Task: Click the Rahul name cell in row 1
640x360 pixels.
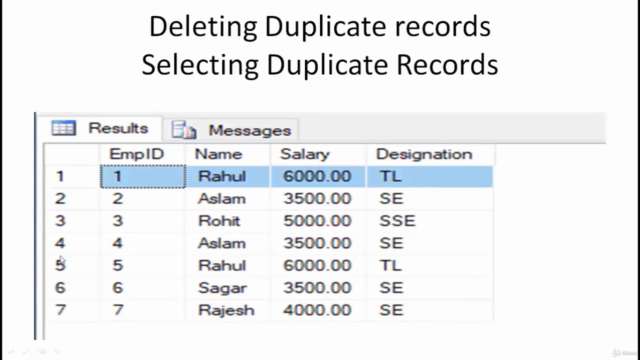Action: 228,176
